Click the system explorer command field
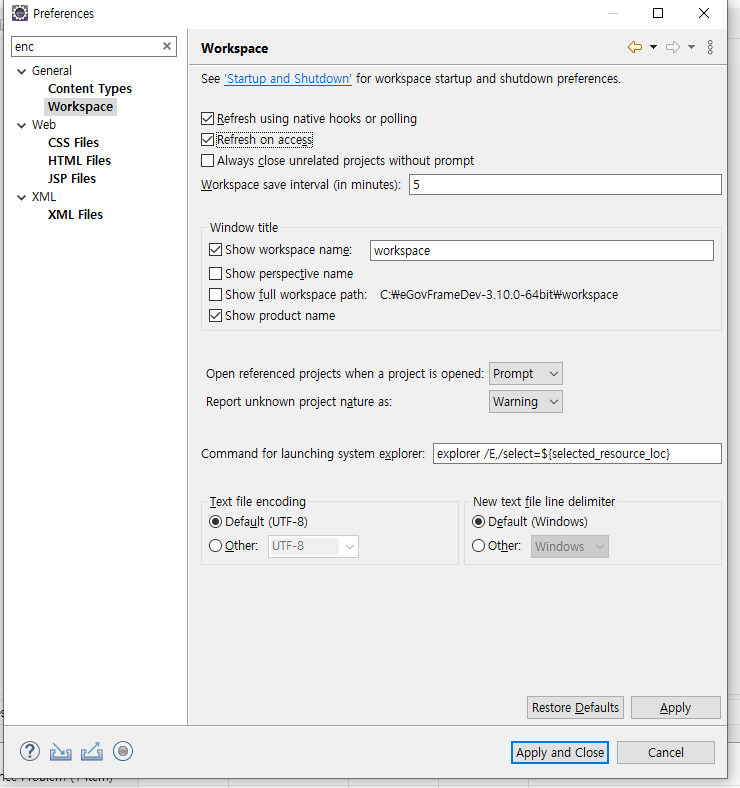Image resolution: width=740 pixels, height=788 pixels. [577, 453]
